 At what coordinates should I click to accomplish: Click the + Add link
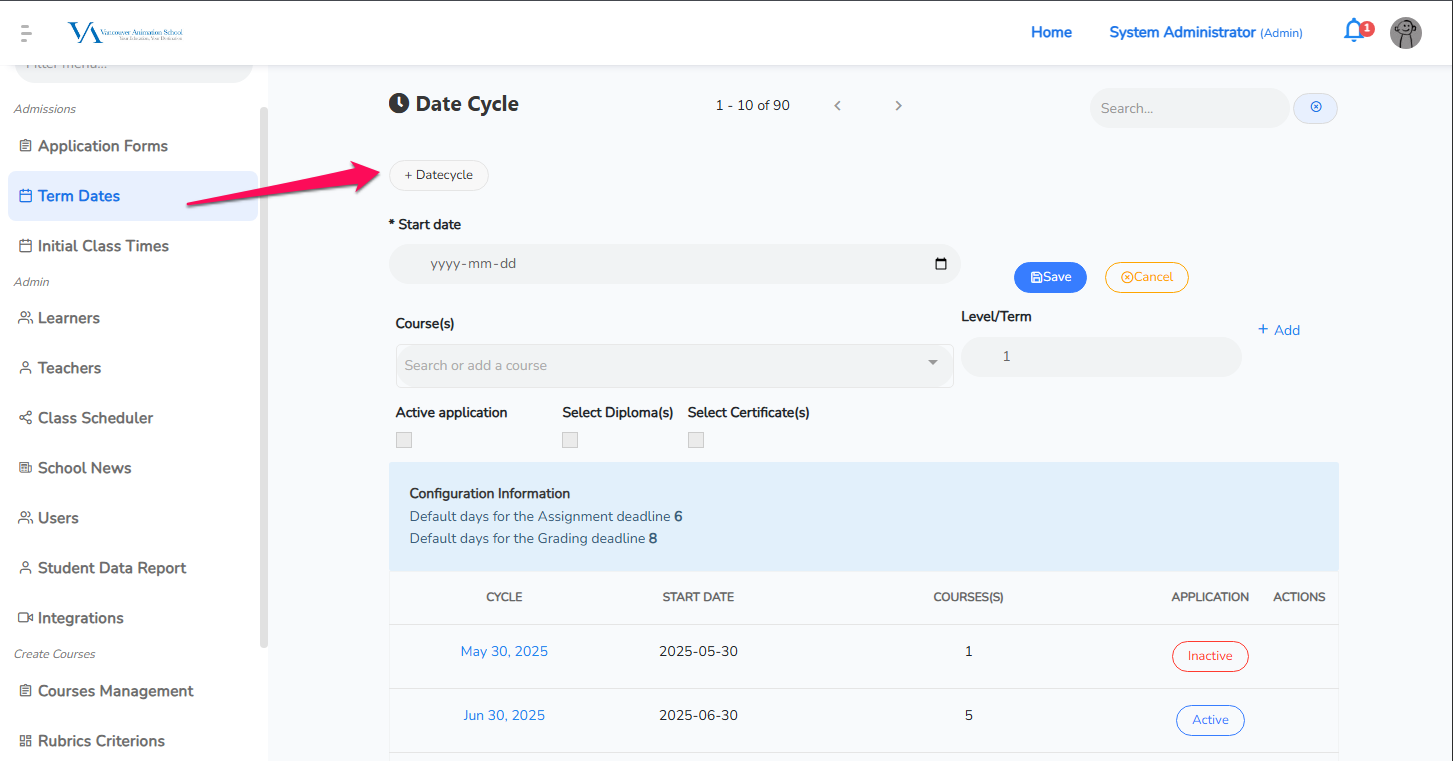click(1279, 330)
